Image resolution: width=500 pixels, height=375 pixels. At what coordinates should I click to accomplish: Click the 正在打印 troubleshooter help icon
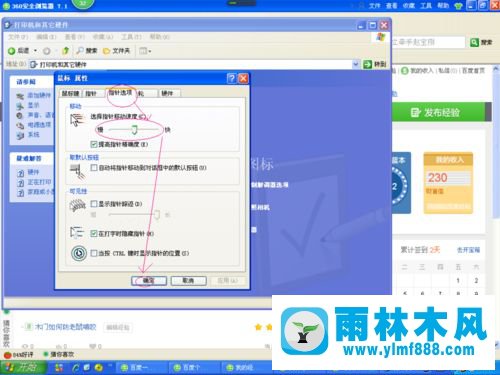click(21, 183)
